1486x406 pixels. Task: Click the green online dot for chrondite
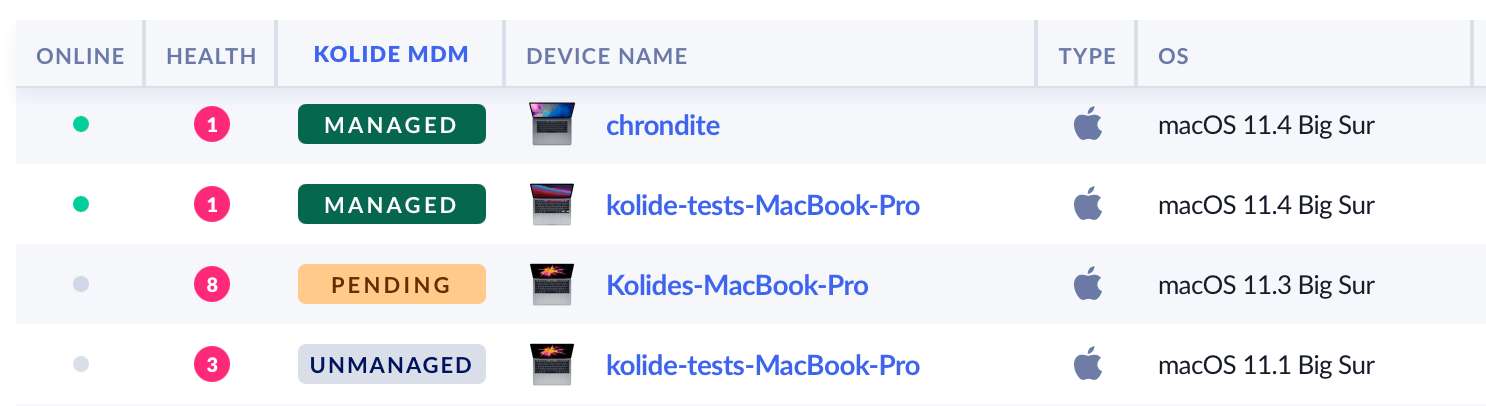pos(81,125)
